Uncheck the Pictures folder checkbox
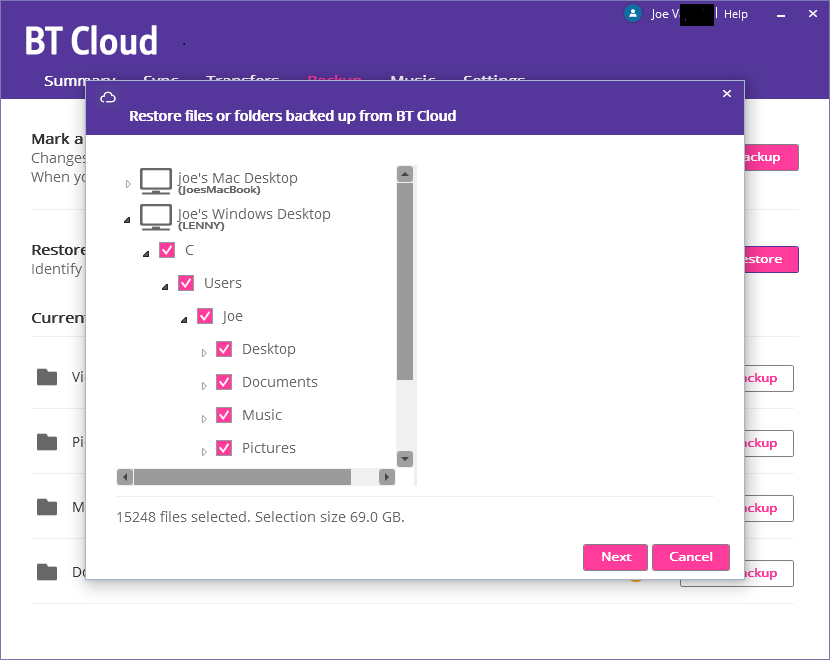 [x=224, y=448]
